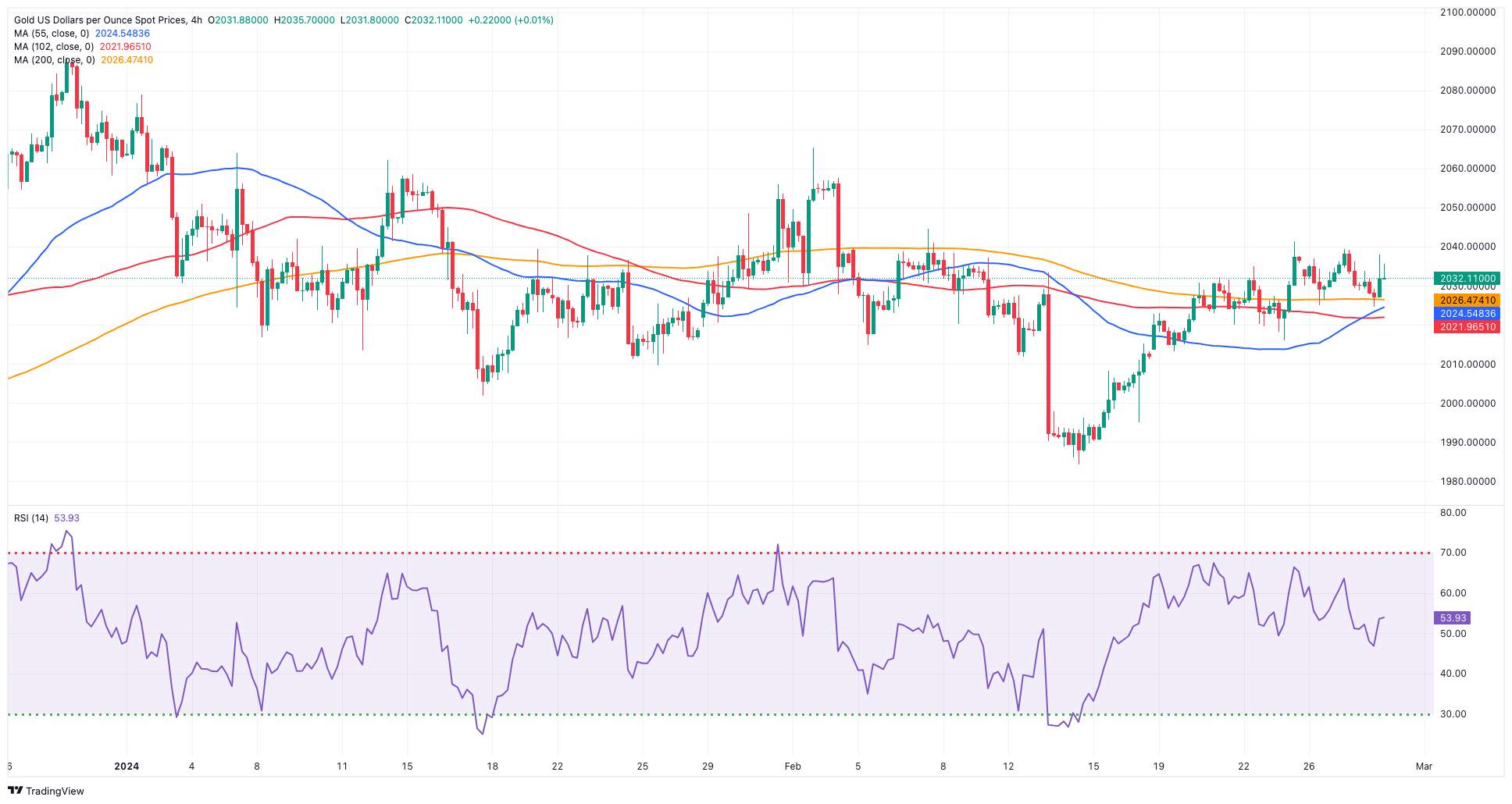Select the MA (102, close, 0) legend
Viewport: 1512px width, 804px height.
(x=54, y=47)
